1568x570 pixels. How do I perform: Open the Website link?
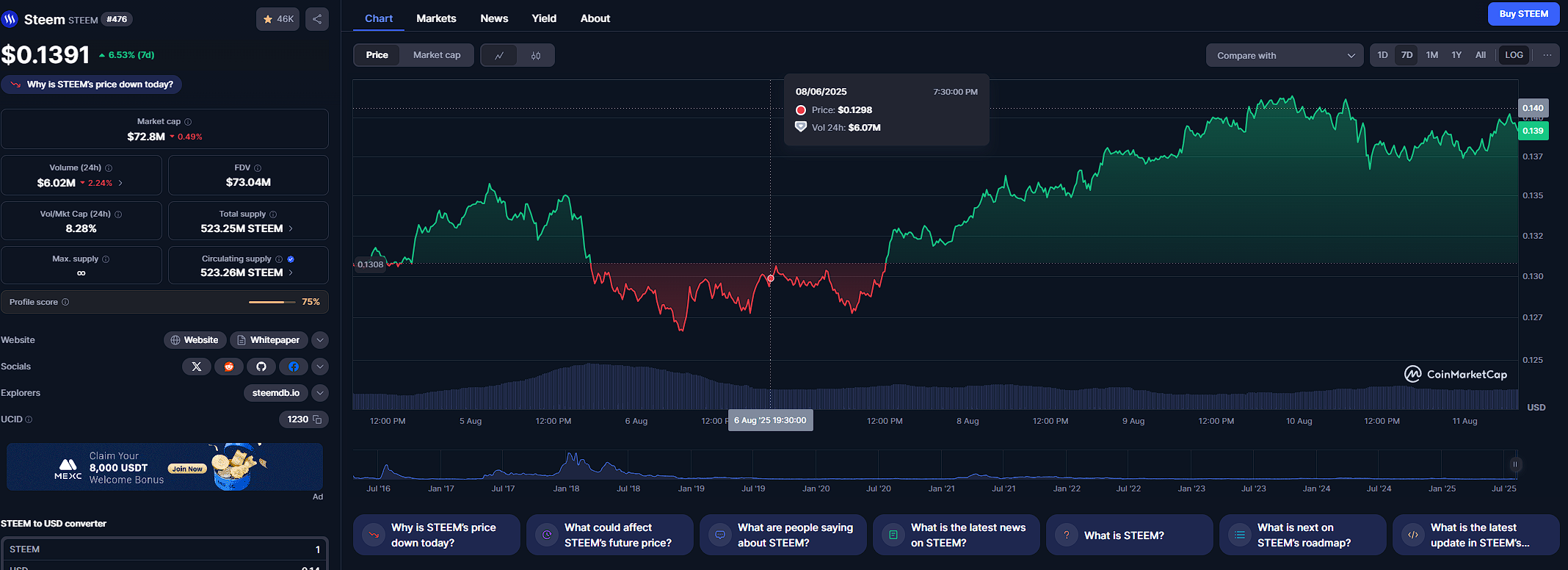pos(195,340)
